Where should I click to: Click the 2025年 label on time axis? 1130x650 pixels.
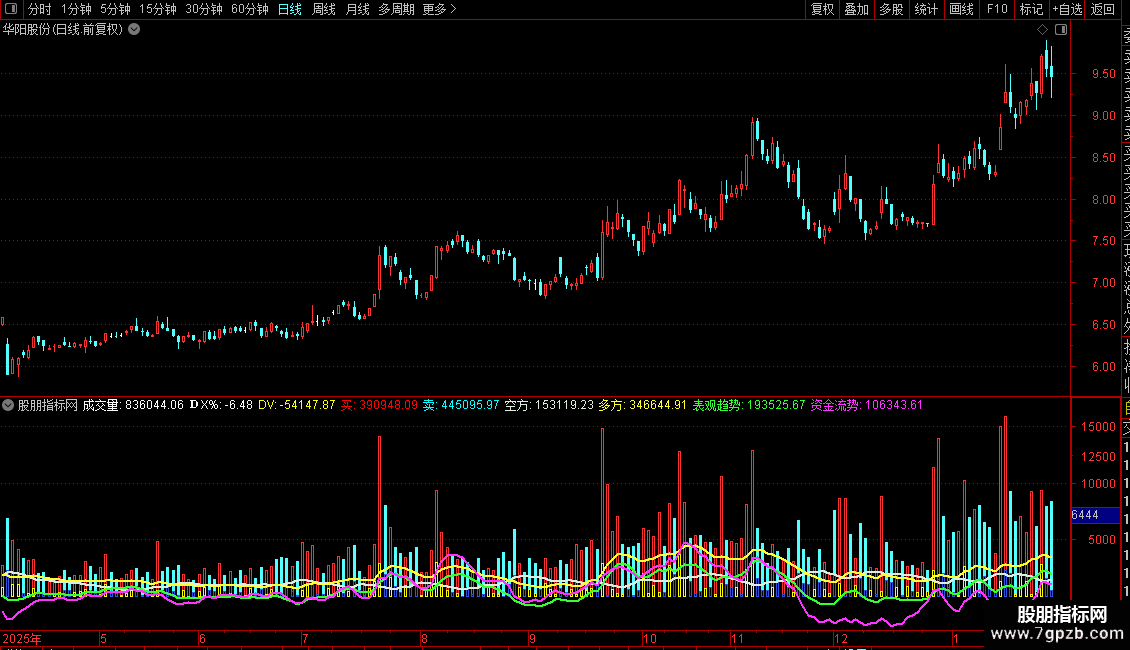[22, 638]
